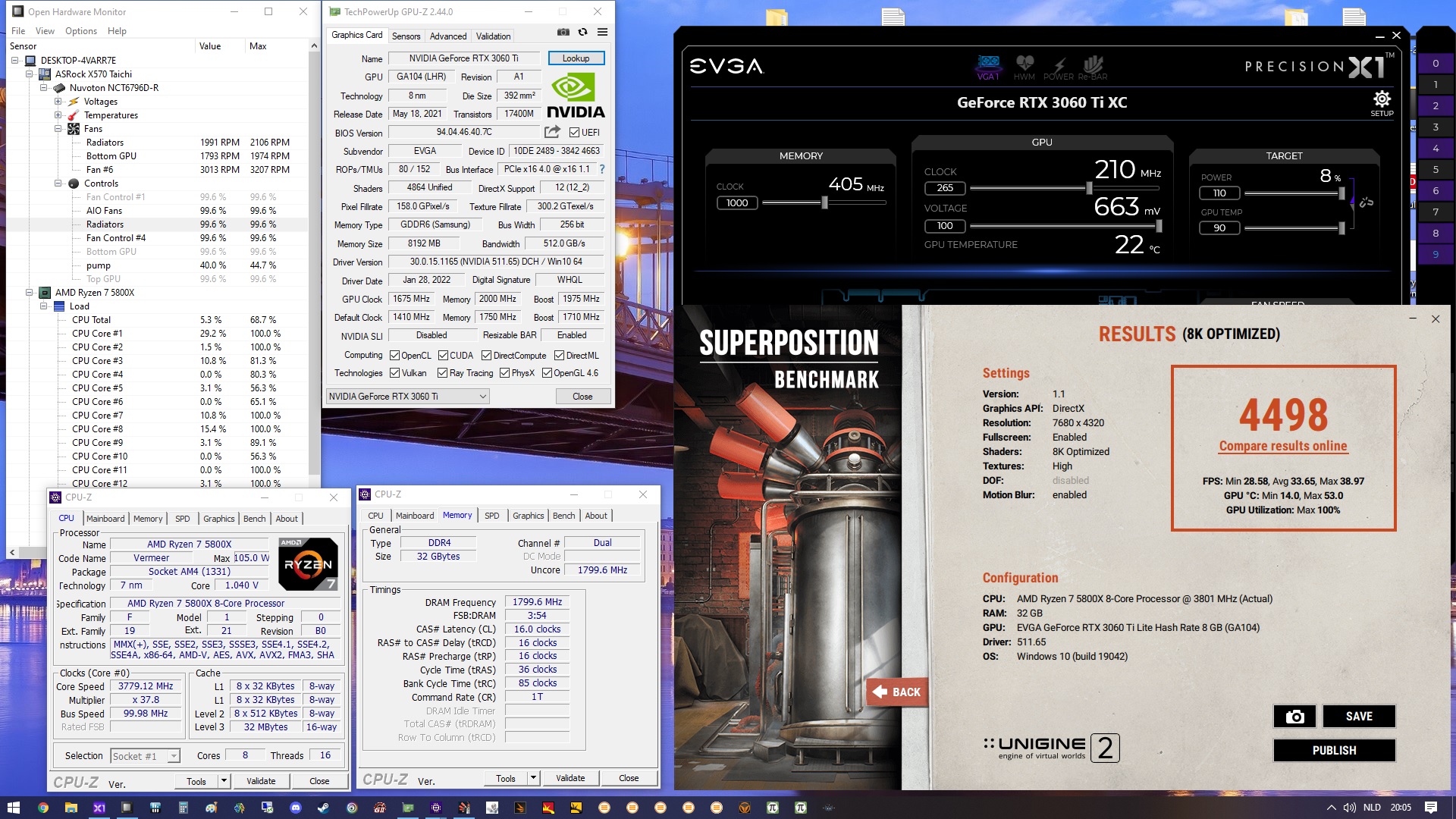
Task: Open Chrome from the taskbar
Action: pos(42,808)
